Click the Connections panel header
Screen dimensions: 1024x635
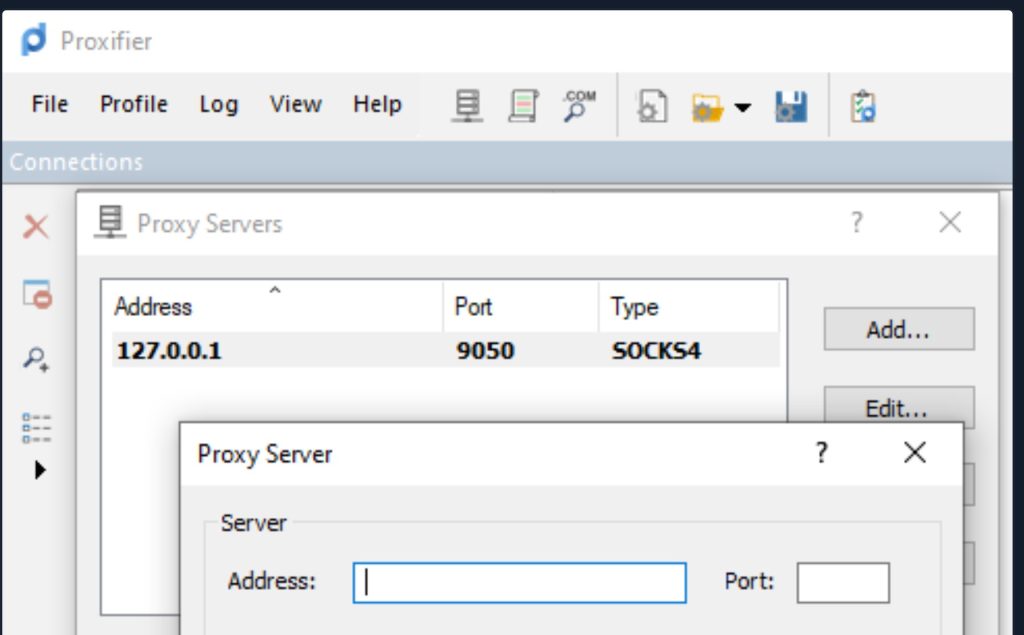[x=507, y=162]
